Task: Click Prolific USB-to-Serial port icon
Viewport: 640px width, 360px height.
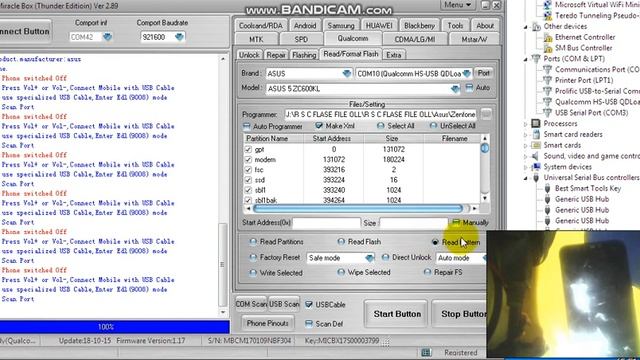Action: click(x=548, y=91)
